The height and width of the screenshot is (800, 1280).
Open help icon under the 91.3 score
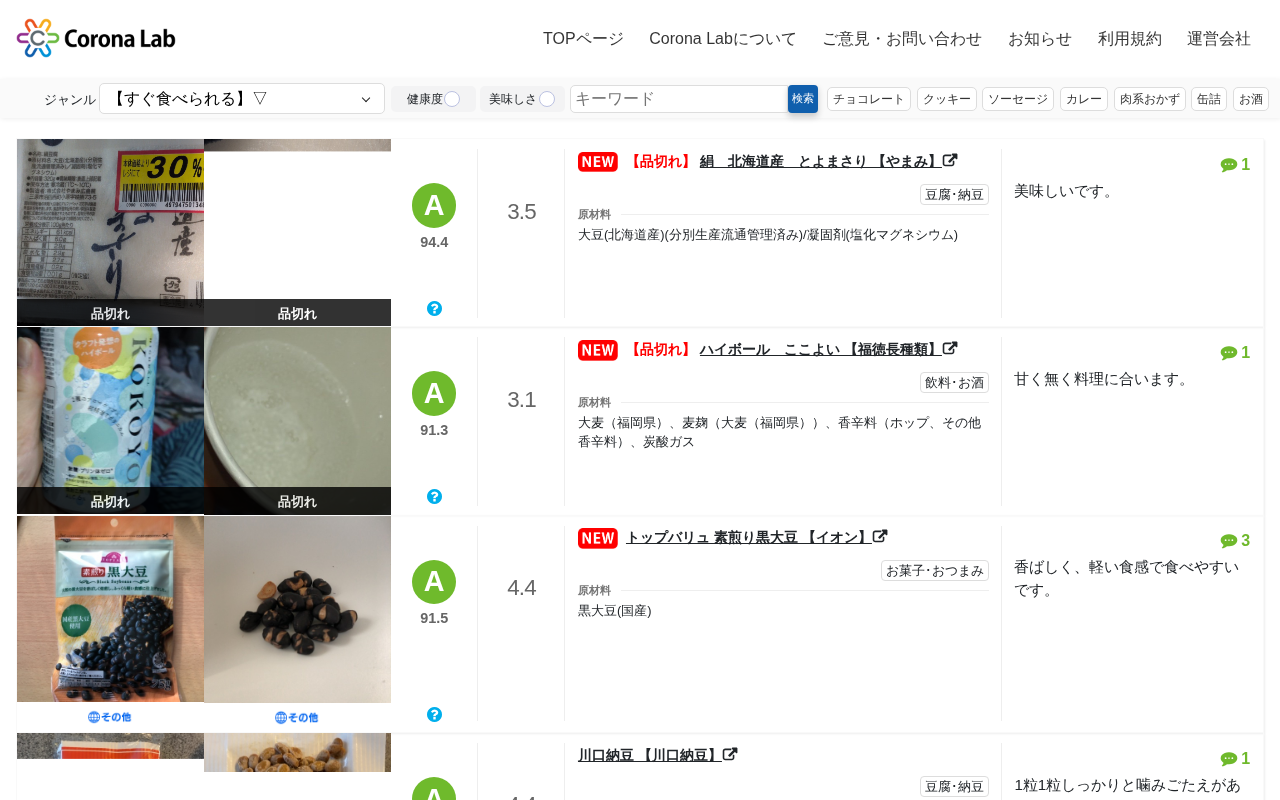pos(434,496)
